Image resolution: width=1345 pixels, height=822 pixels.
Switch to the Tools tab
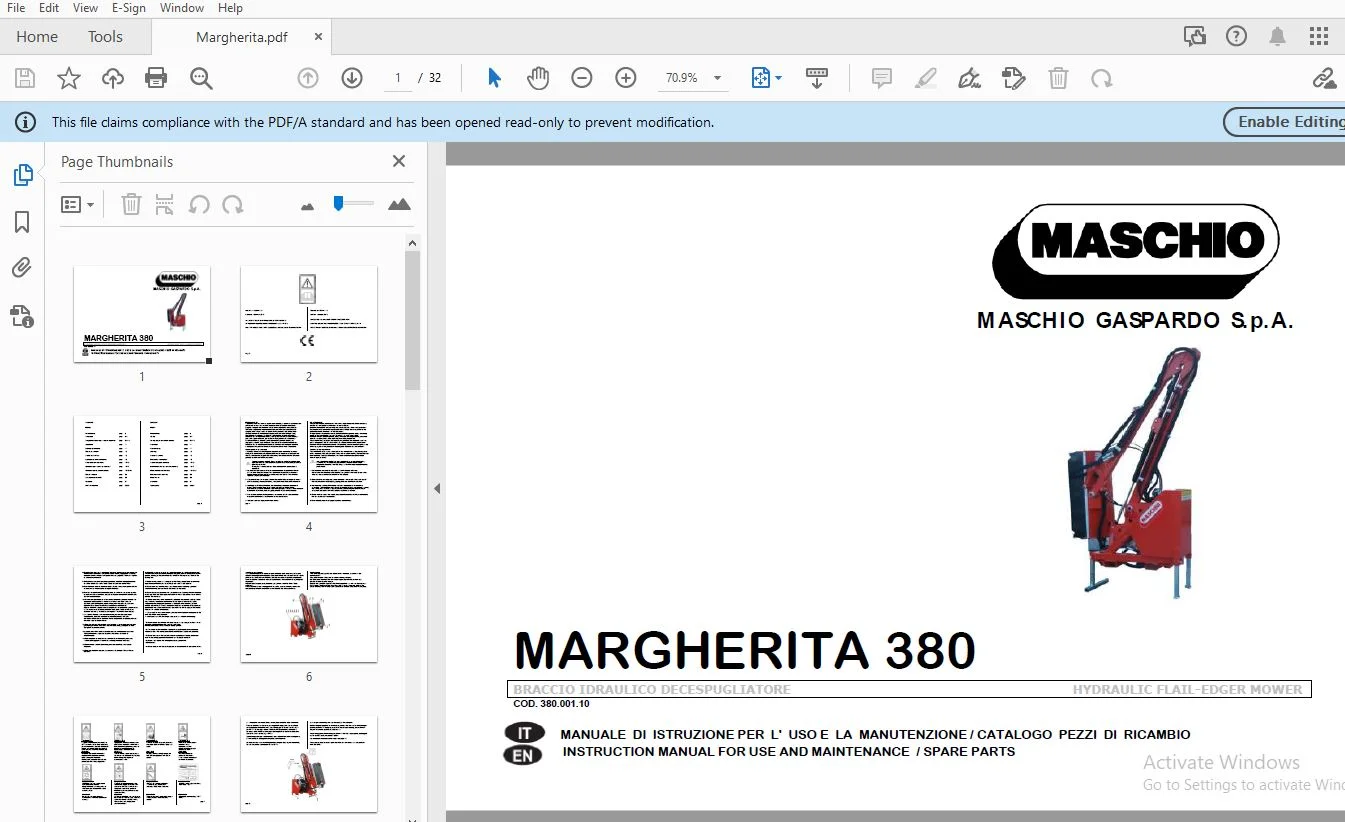105,37
